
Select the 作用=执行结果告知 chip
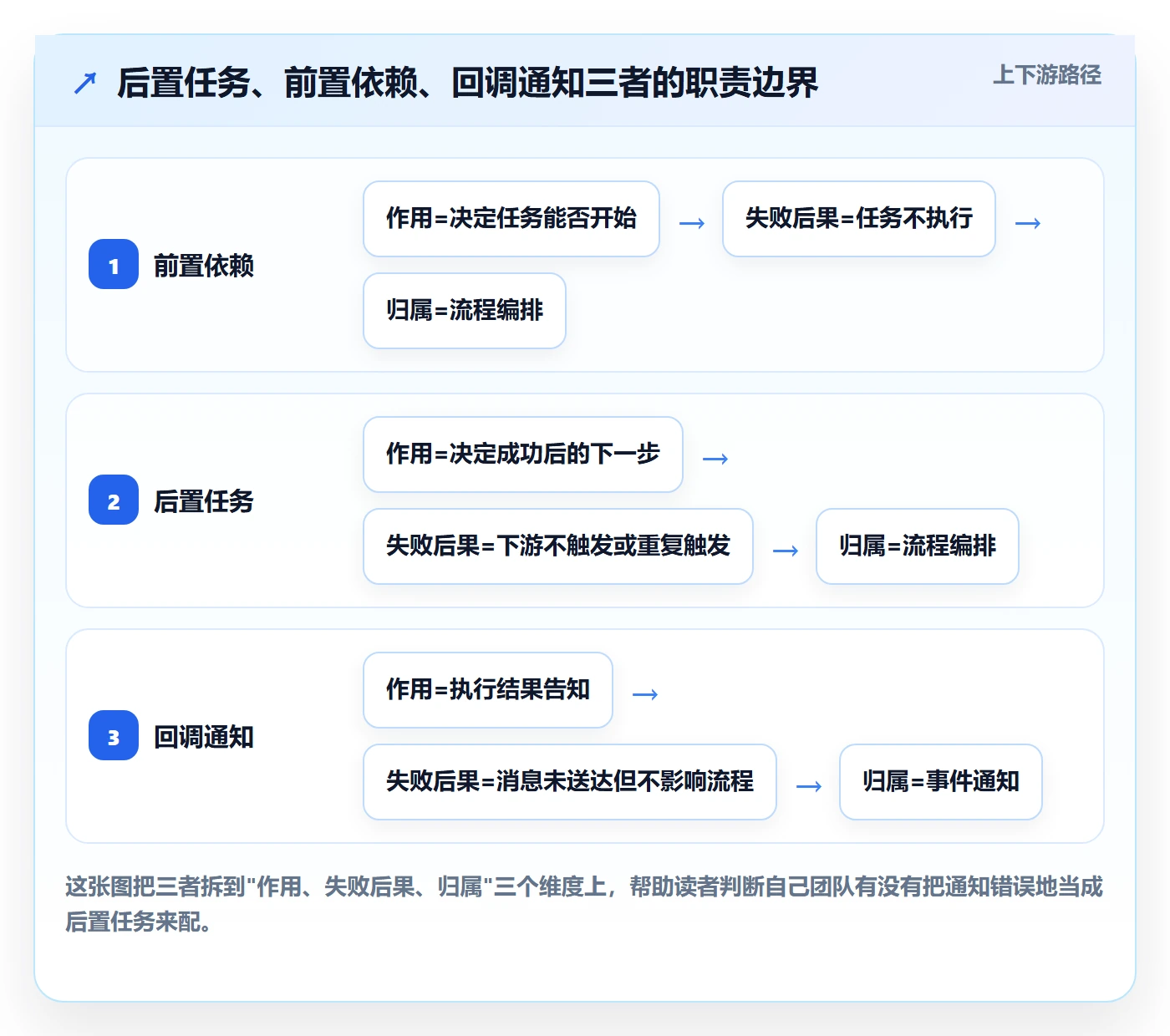[488, 690]
